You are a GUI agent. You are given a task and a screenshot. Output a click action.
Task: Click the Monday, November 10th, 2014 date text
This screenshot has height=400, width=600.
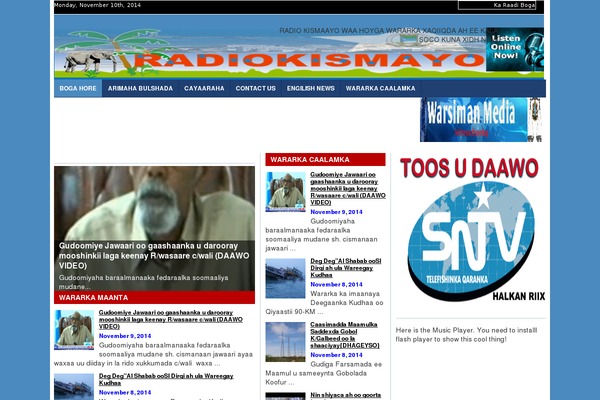97,5
